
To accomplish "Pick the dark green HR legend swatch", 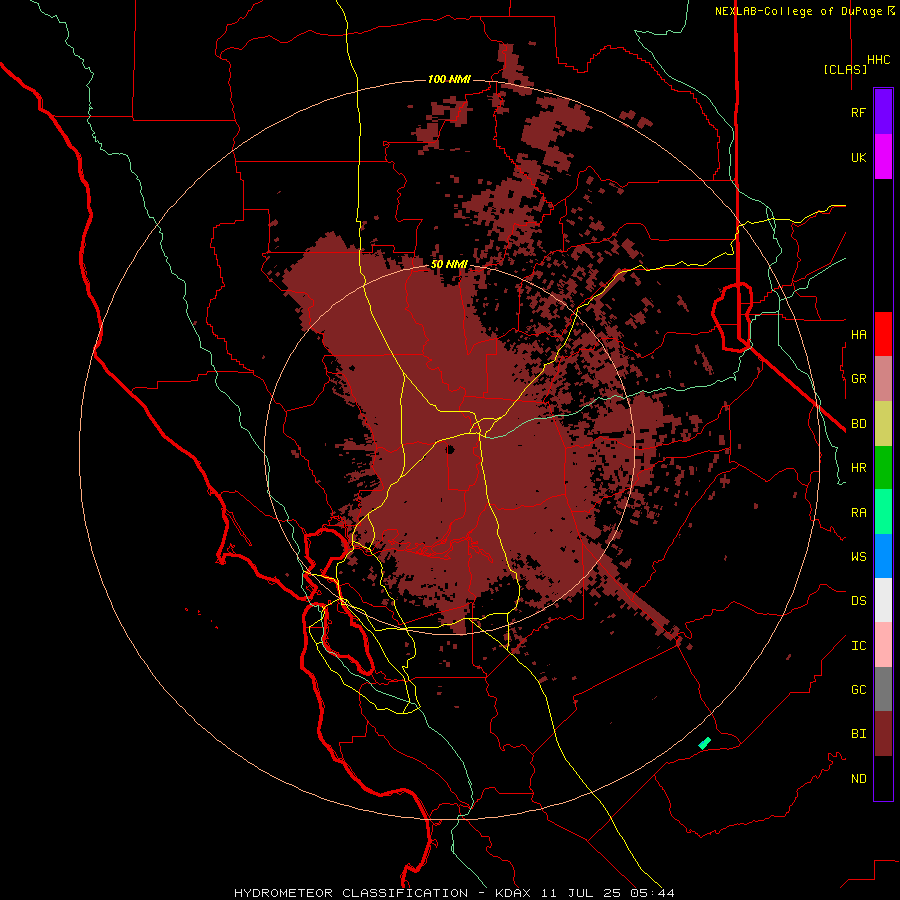I will 883,468.
